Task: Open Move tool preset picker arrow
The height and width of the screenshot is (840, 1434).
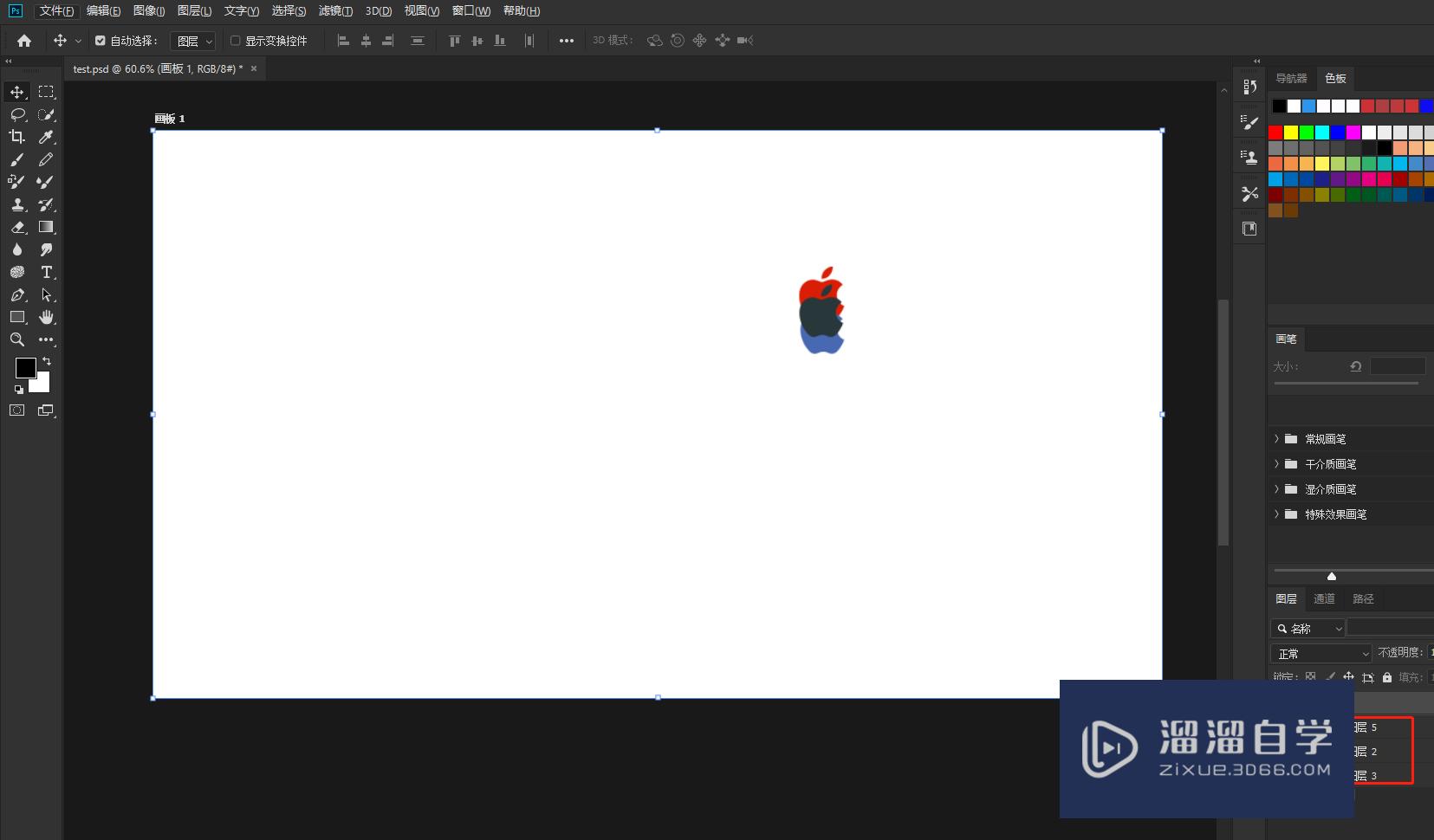Action: [x=78, y=41]
